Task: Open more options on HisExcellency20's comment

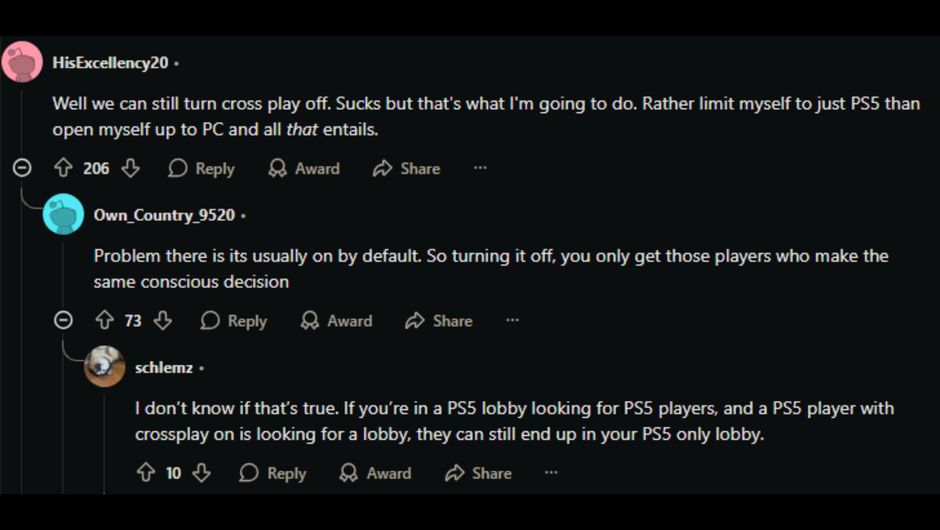Action: click(480, 168)
